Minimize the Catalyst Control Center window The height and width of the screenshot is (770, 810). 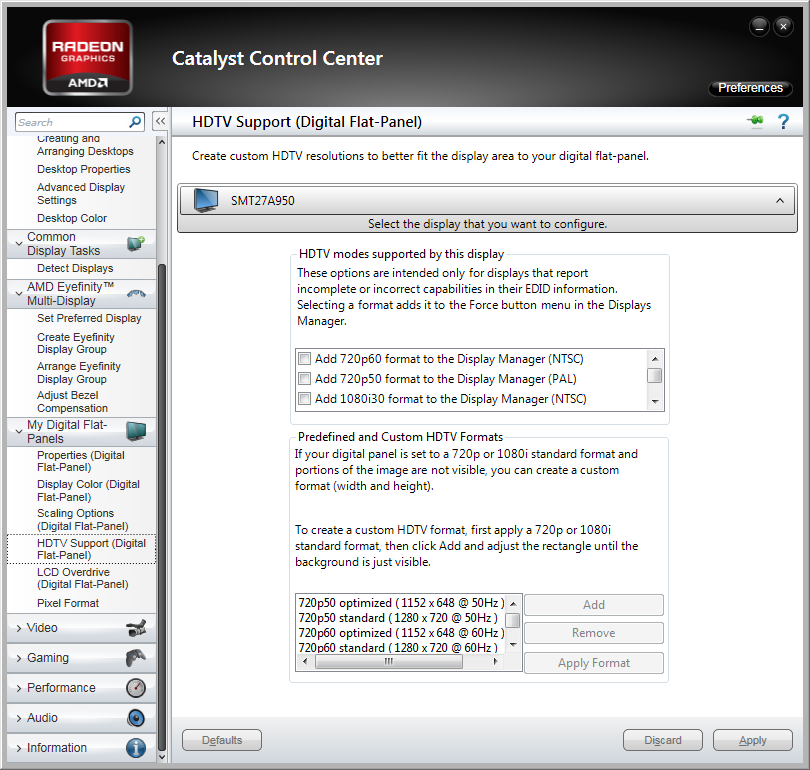759,26
